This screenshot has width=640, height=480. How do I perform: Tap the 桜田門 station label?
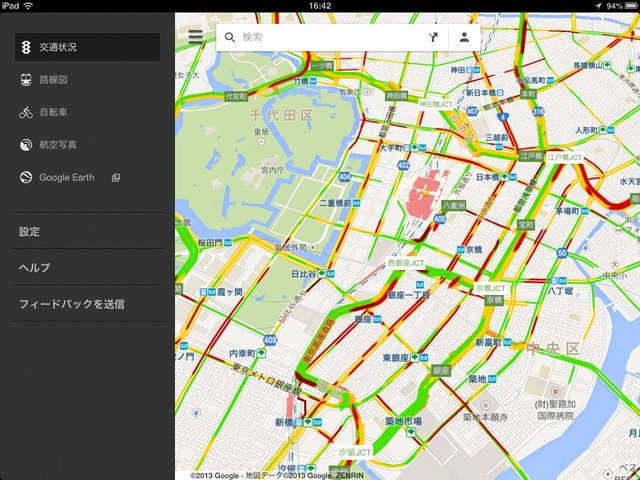coord(210,243)
